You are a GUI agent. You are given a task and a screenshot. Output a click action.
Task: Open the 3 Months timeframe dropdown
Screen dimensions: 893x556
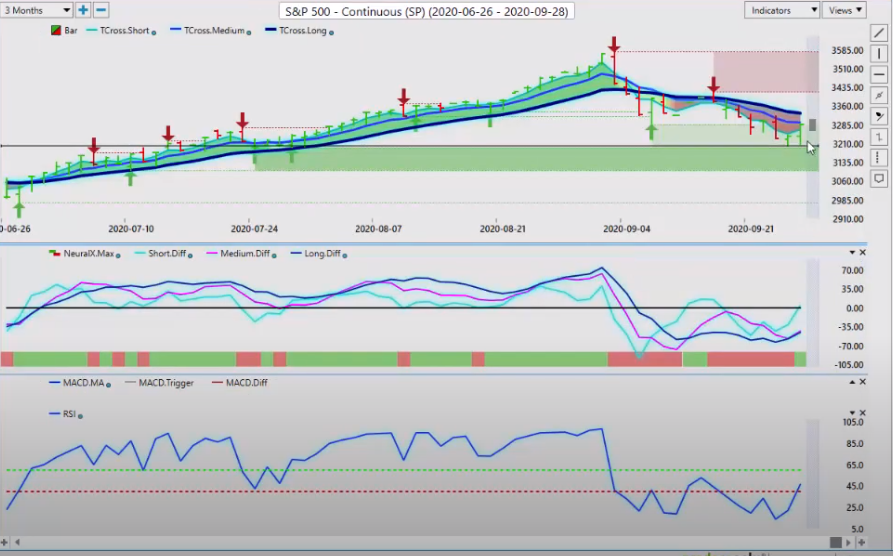pos(36,10)
